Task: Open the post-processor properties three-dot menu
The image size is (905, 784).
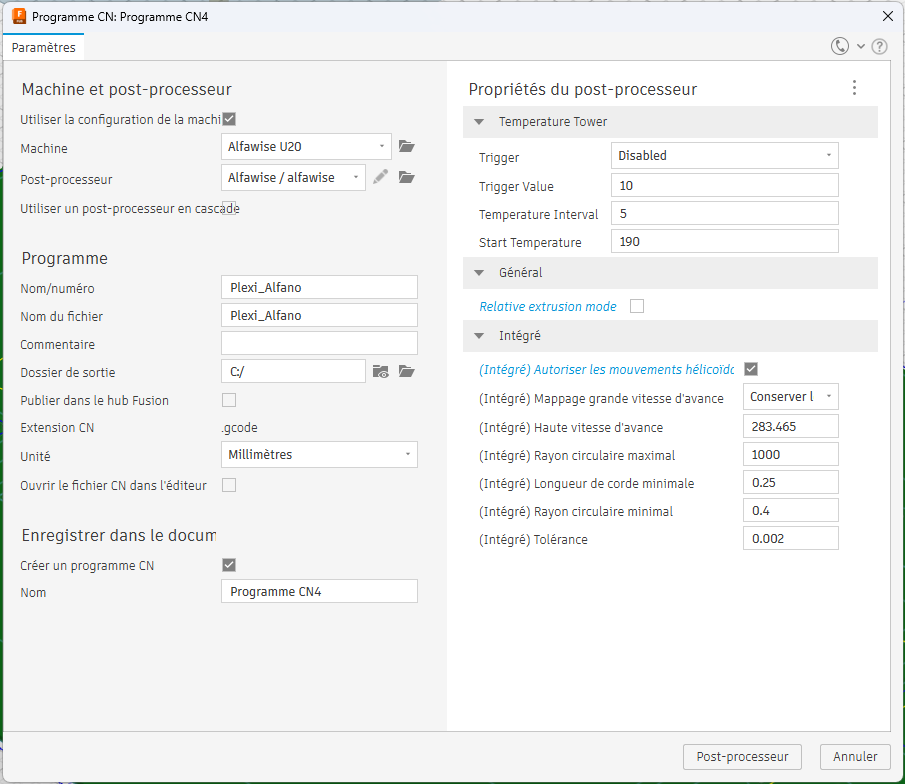Action: (854, 88)
